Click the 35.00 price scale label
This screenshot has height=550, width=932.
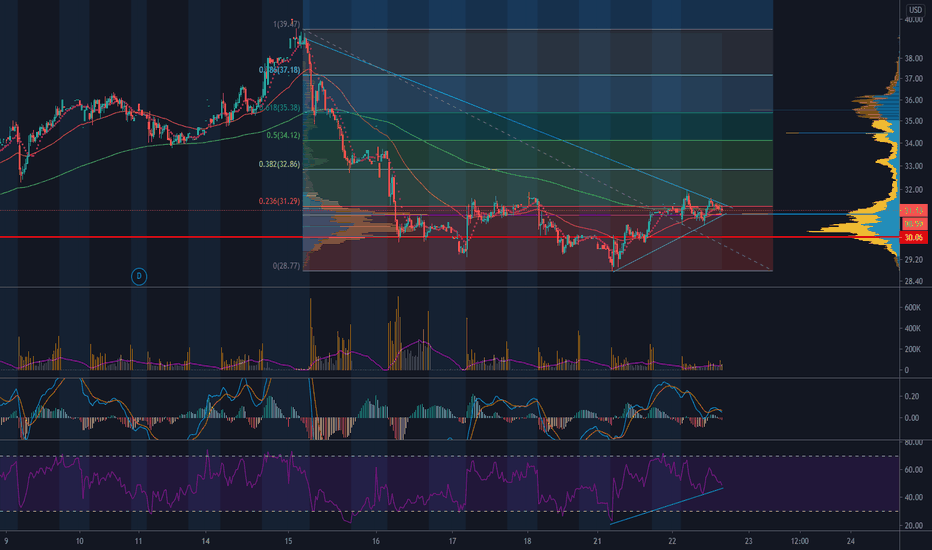click(x=914, y=121)
